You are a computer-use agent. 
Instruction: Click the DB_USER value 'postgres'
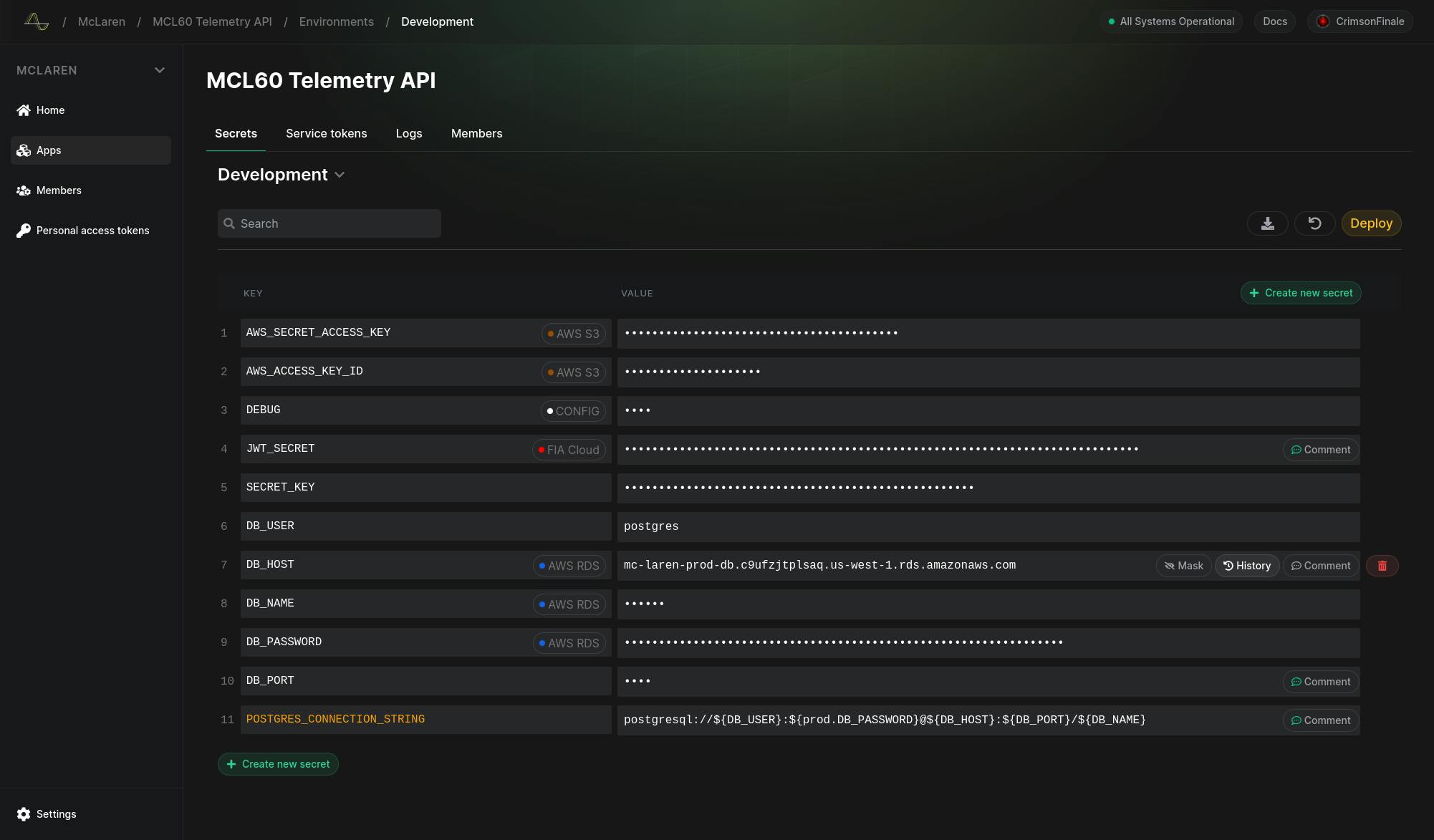click(x=651, y=526)
